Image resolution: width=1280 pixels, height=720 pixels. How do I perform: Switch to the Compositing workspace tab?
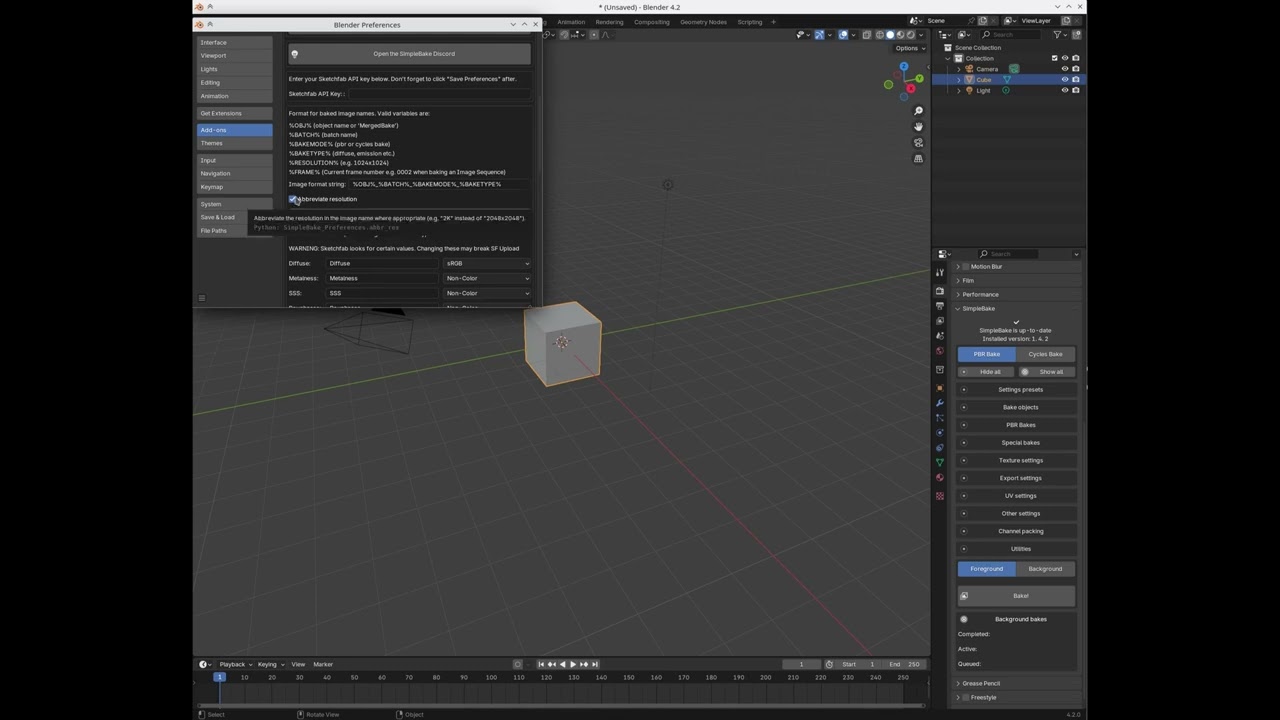click(652, 22)
